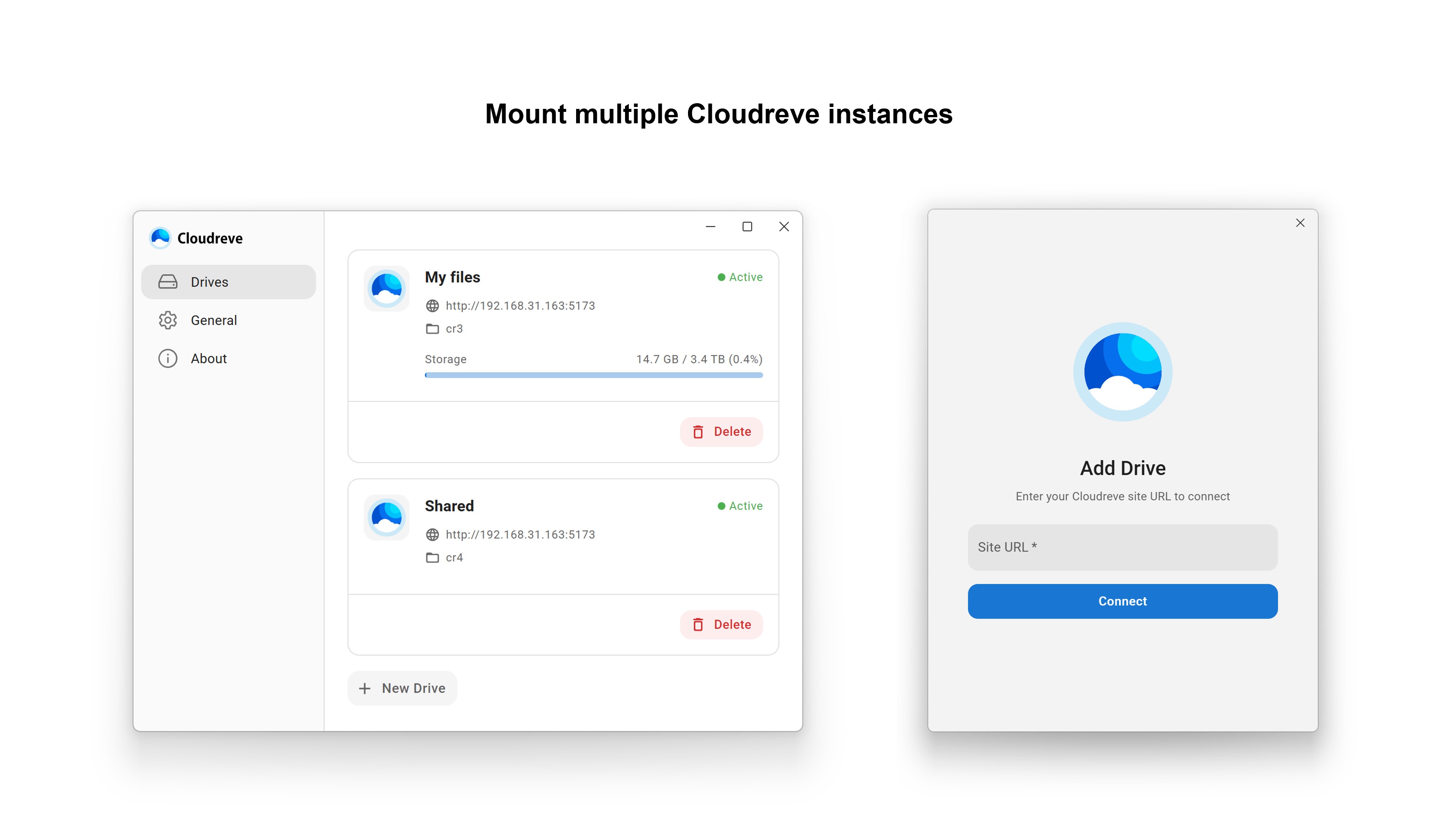Maximize the Cloudreve window
This screenshot has height=819, width=1456.
747,227
